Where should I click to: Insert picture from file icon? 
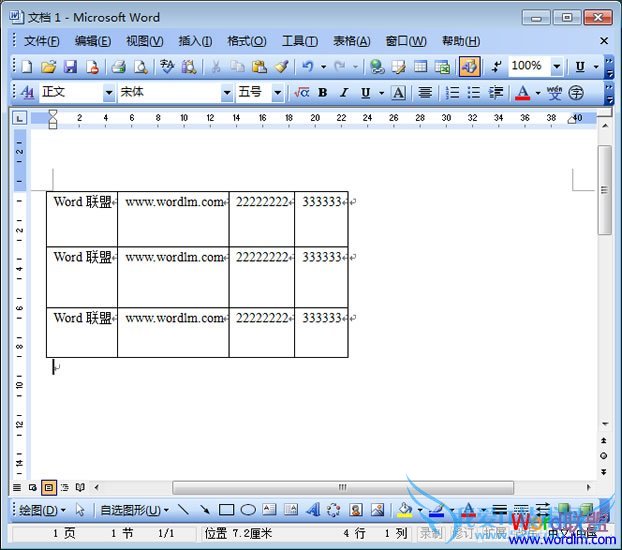(377, 510)
